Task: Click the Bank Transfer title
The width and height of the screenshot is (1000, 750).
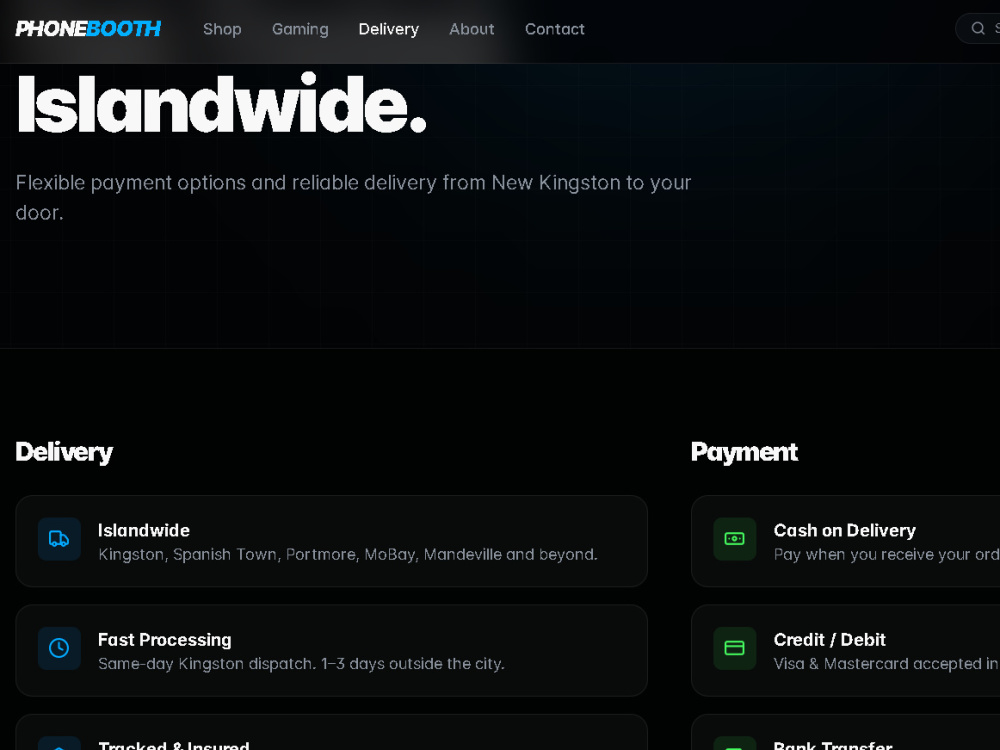Action: 833,745
